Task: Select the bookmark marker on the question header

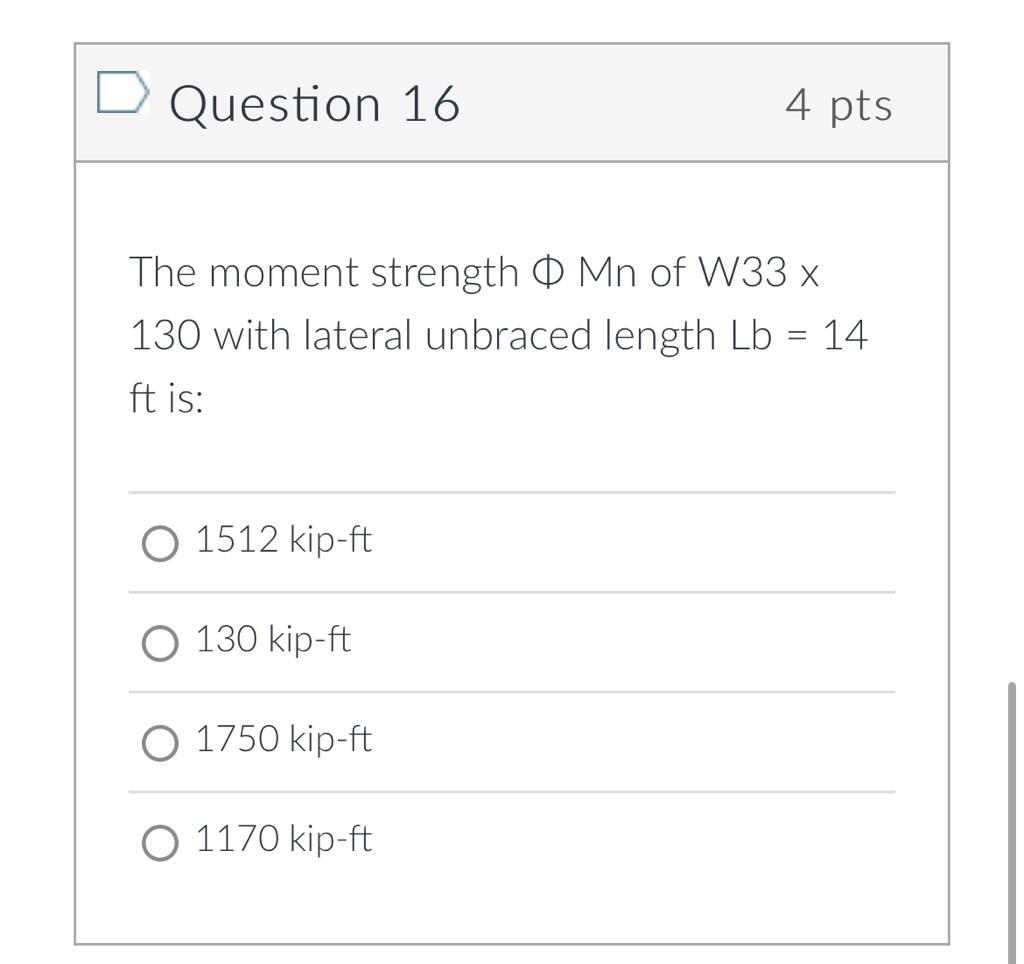Action: [x=121, y=93]
